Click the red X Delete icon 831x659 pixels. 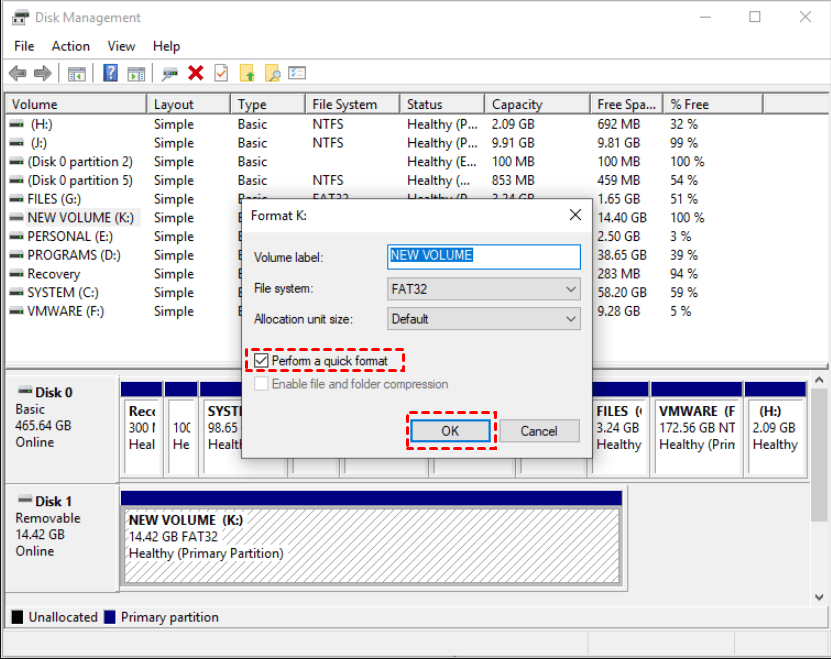point(196,73)
